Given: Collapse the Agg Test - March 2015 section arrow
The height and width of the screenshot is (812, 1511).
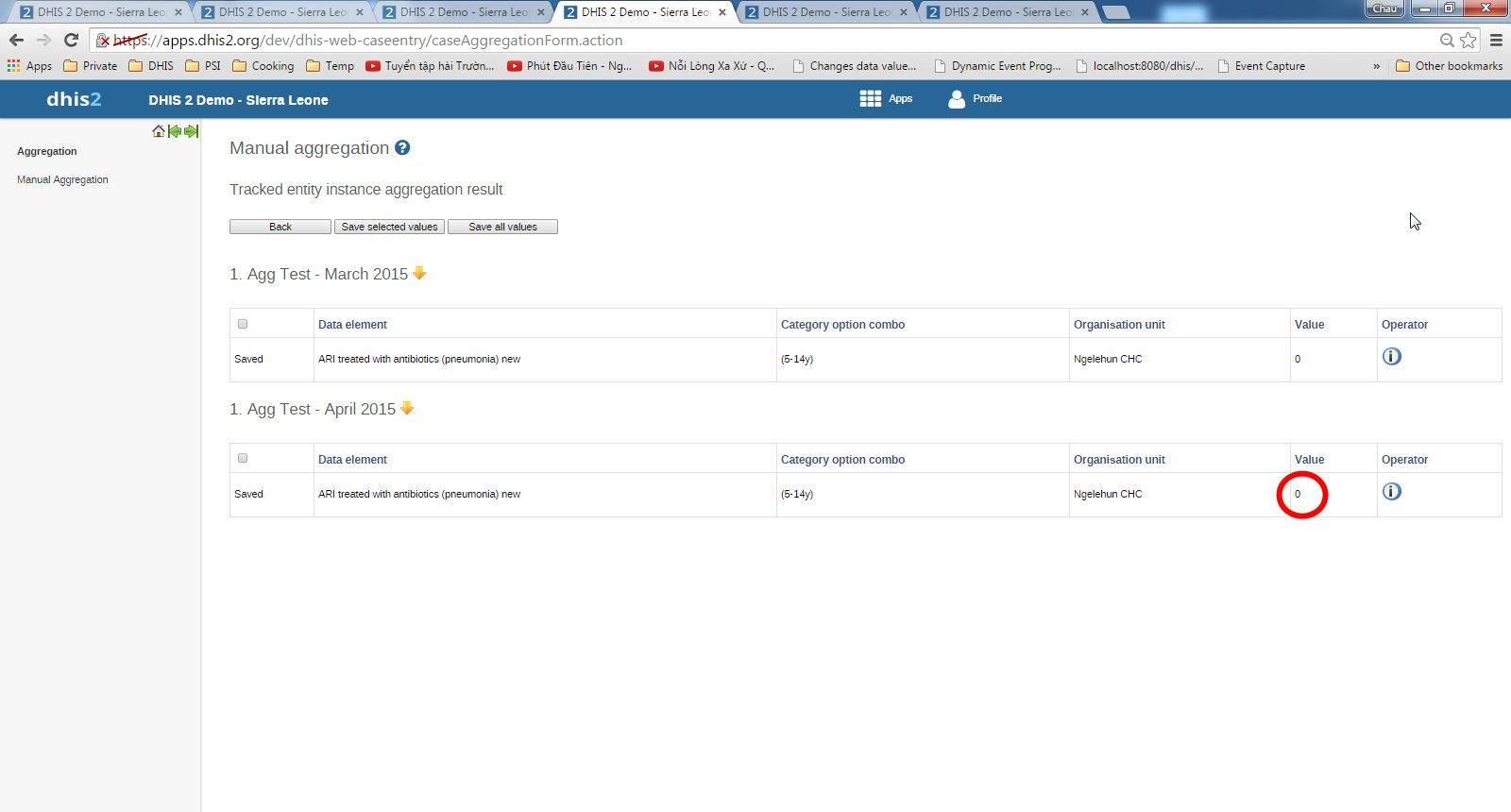Looking at the screenshot, I should tap(419, 273).
